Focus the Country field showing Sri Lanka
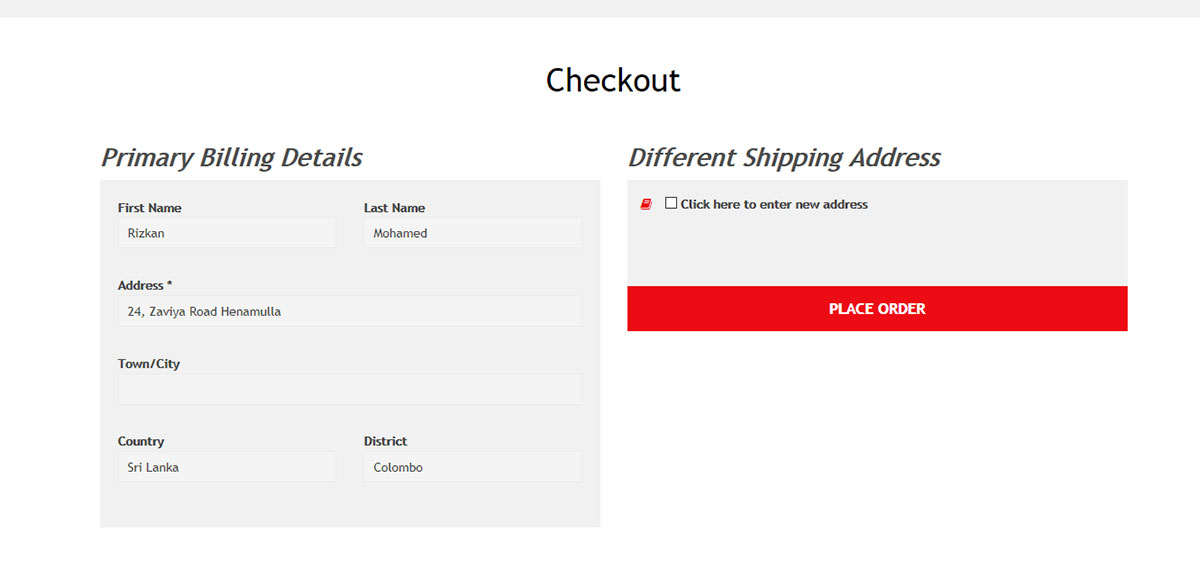Image resolution: width=1200 pixels, height=573 pixels. click(x=227, y=467)
